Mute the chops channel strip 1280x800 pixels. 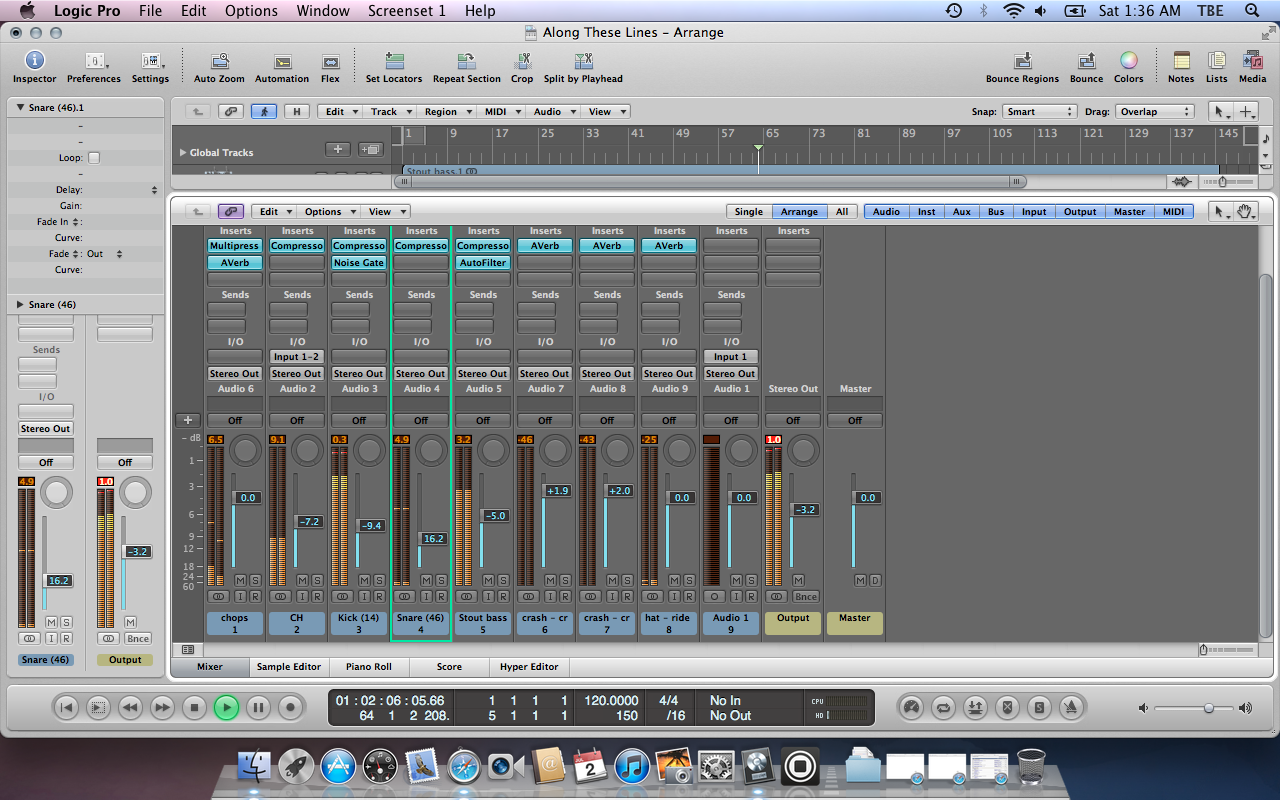click(x=240, y=580)
